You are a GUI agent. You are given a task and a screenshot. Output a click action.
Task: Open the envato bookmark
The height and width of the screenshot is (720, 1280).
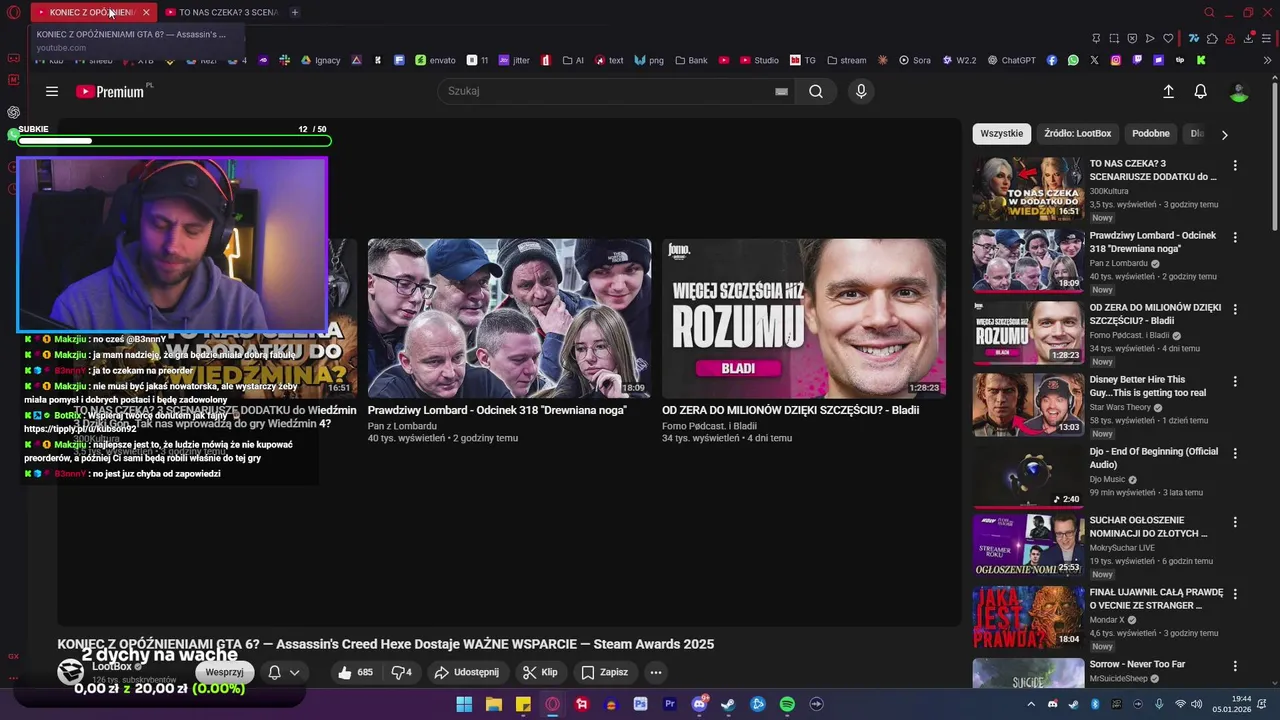pyautogui.click(x=435, y=60)
